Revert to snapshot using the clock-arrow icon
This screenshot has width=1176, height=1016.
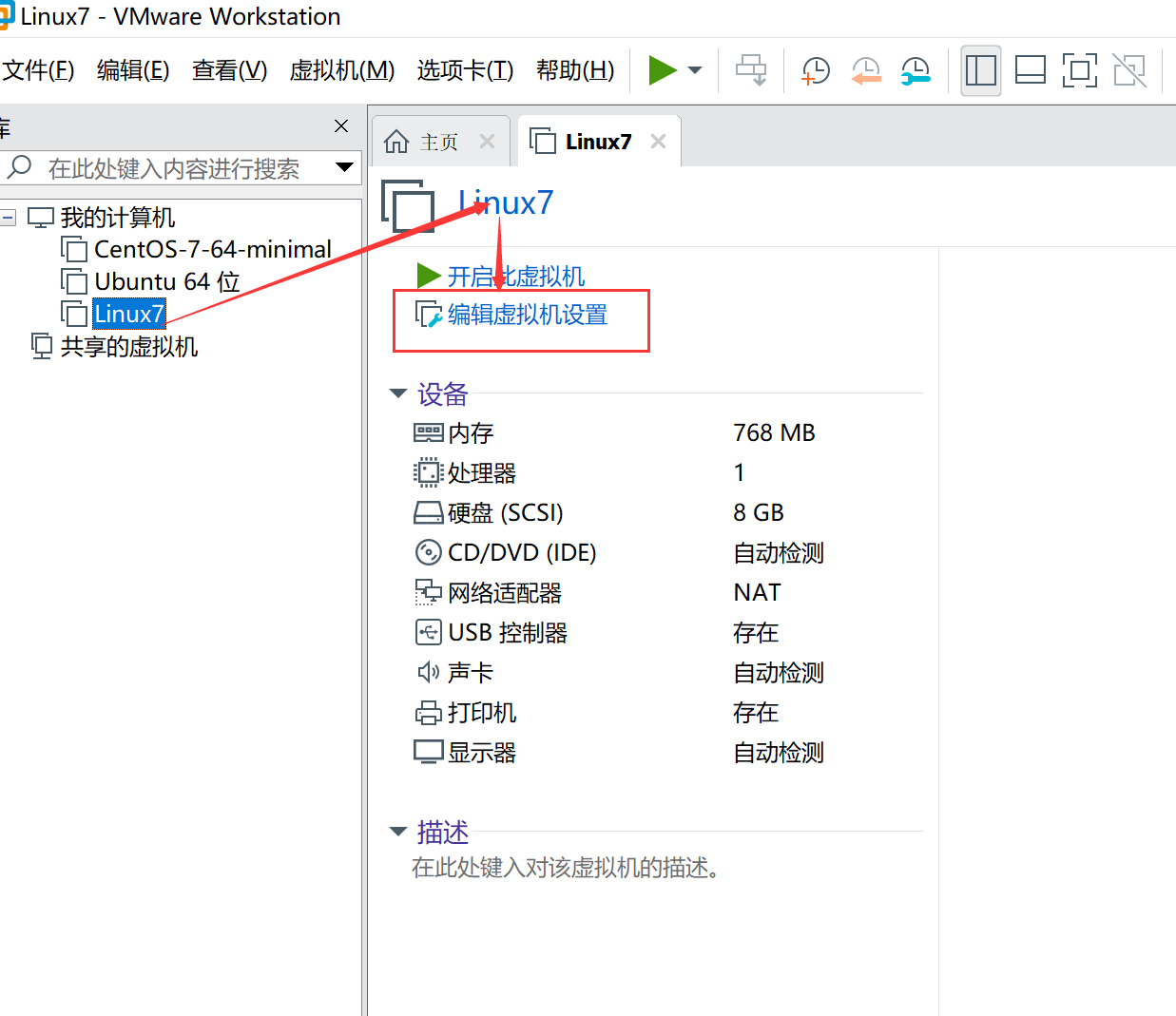[866, 70]
